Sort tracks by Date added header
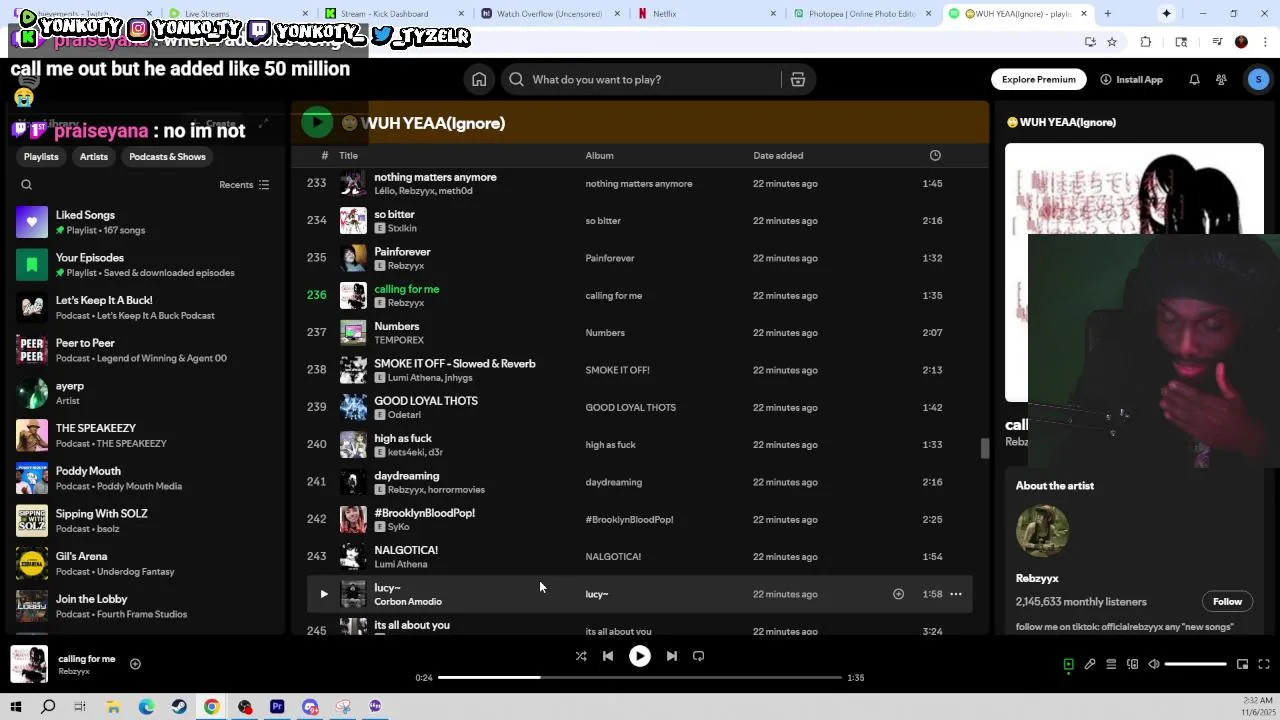The image size is (1280, 720). pos(778,156)
